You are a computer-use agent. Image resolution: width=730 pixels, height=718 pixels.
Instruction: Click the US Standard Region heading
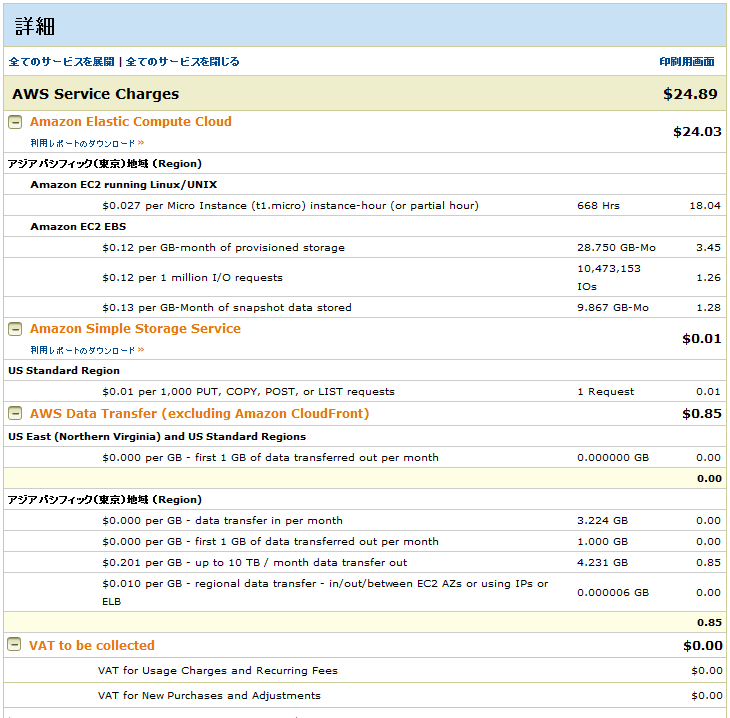(64, 371)
